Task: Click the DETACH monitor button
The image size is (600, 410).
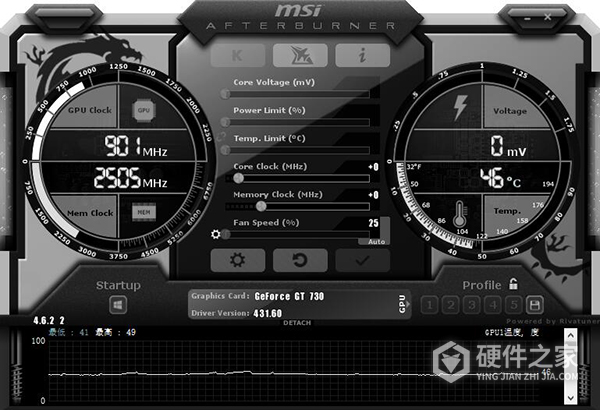Action: click(x=297, y=323)
